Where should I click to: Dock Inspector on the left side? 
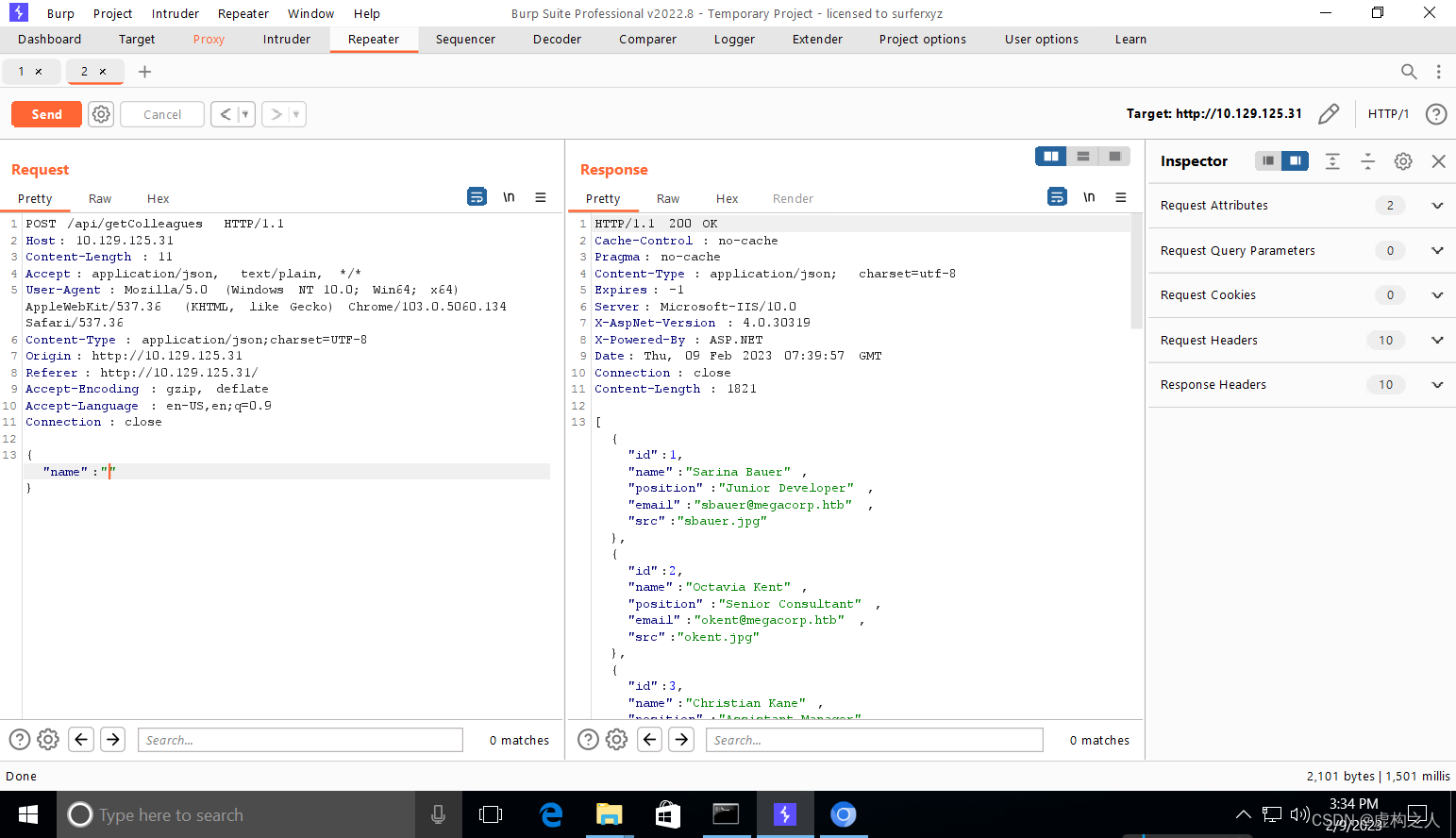click(1268, 161)
